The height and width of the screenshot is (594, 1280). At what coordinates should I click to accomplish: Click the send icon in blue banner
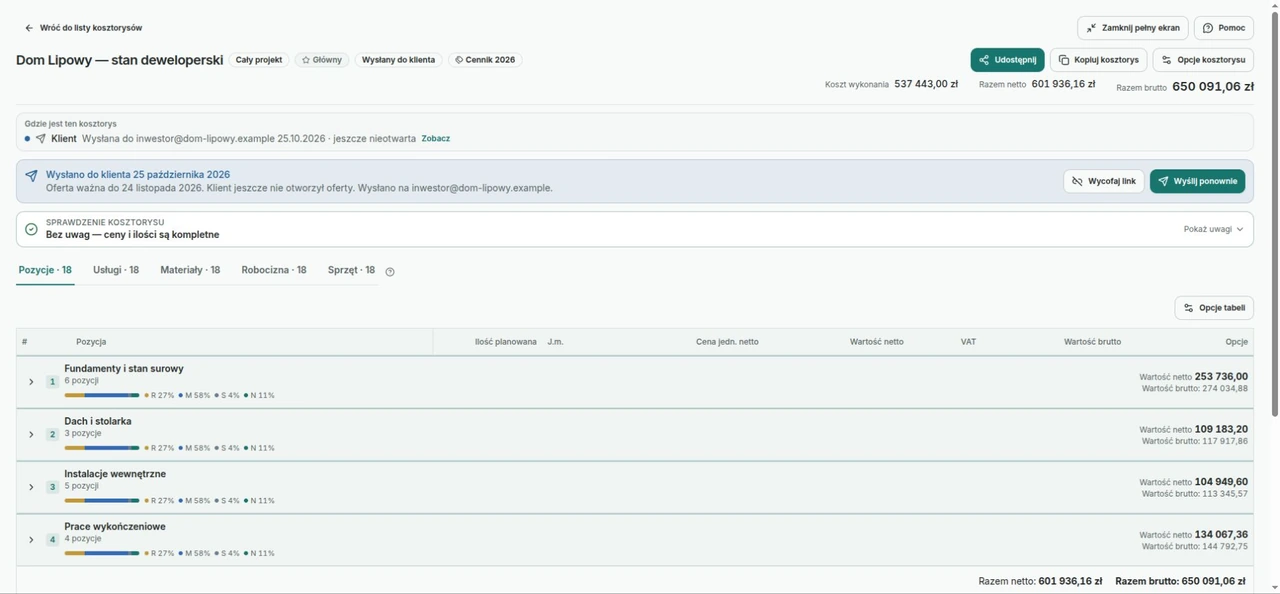click(x=31, y=175)
